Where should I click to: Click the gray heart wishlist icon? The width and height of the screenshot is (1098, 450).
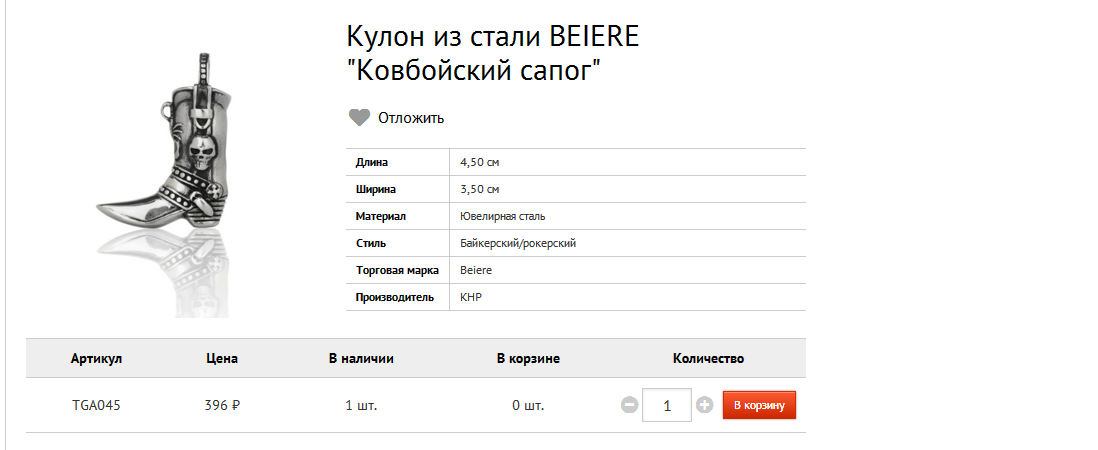(359, 118)
